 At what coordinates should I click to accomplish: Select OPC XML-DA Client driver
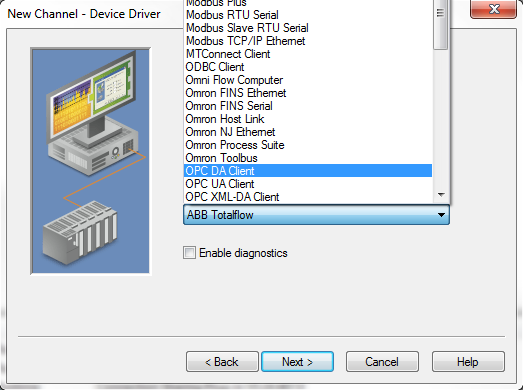pyautogui.click(x=308, y=197)
